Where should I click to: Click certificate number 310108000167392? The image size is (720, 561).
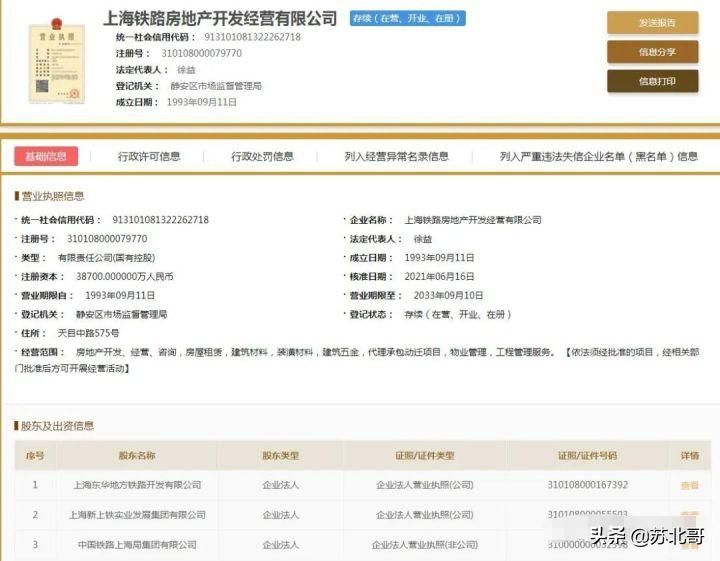pyautogui.click(x=587, y=485)
